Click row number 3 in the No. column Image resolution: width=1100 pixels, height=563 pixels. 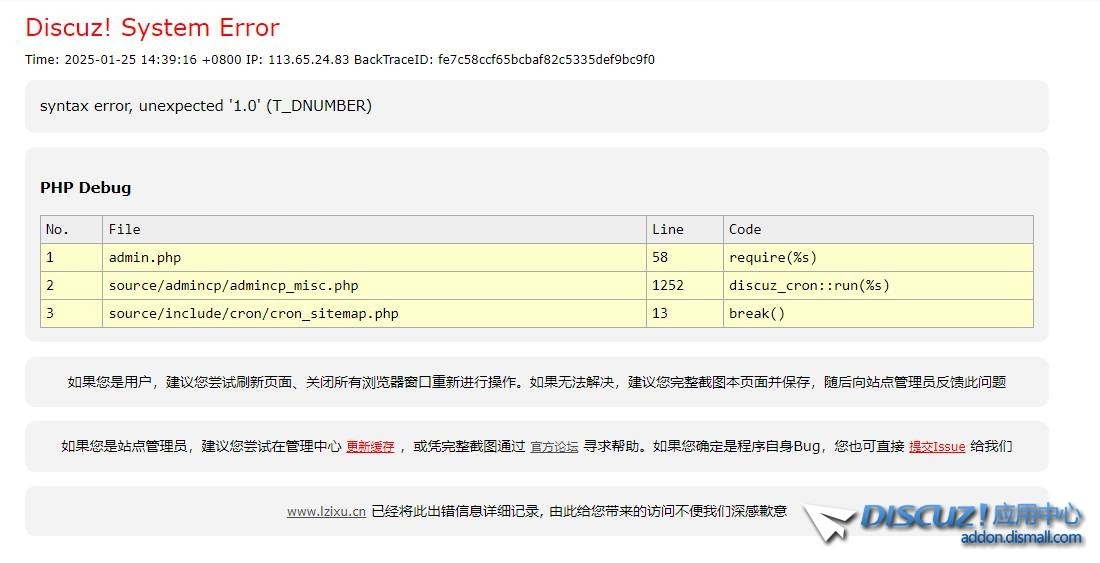[x=71, y=313]
